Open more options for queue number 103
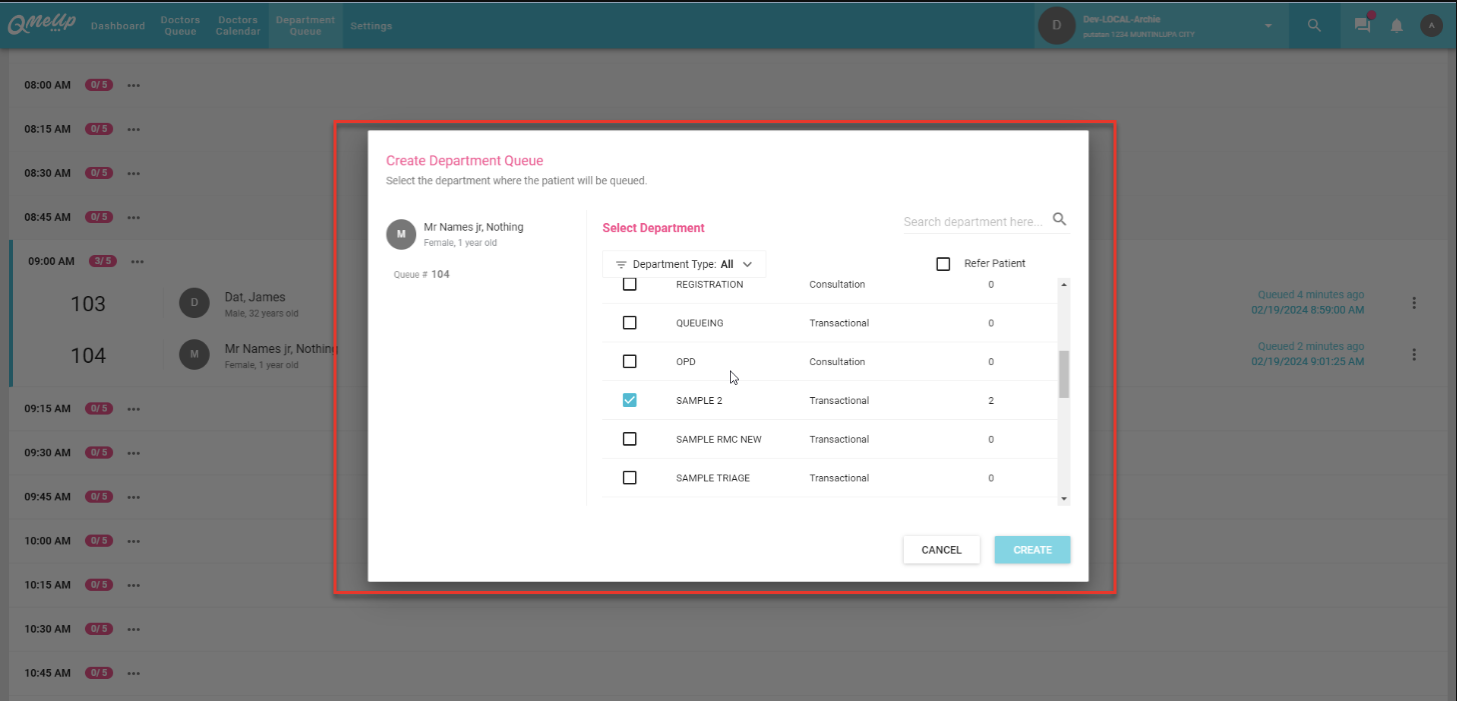The width and height of the screenshot is (1457, 701). 1414,303
